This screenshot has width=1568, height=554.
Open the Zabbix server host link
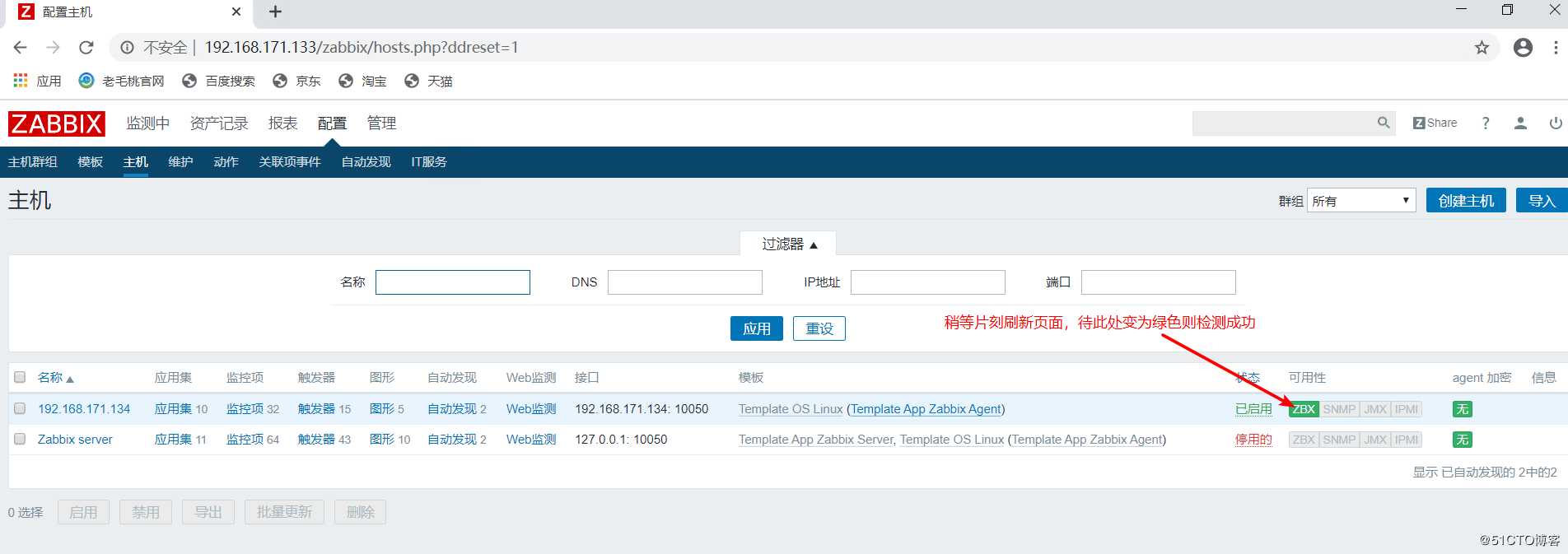click(75, 440)
